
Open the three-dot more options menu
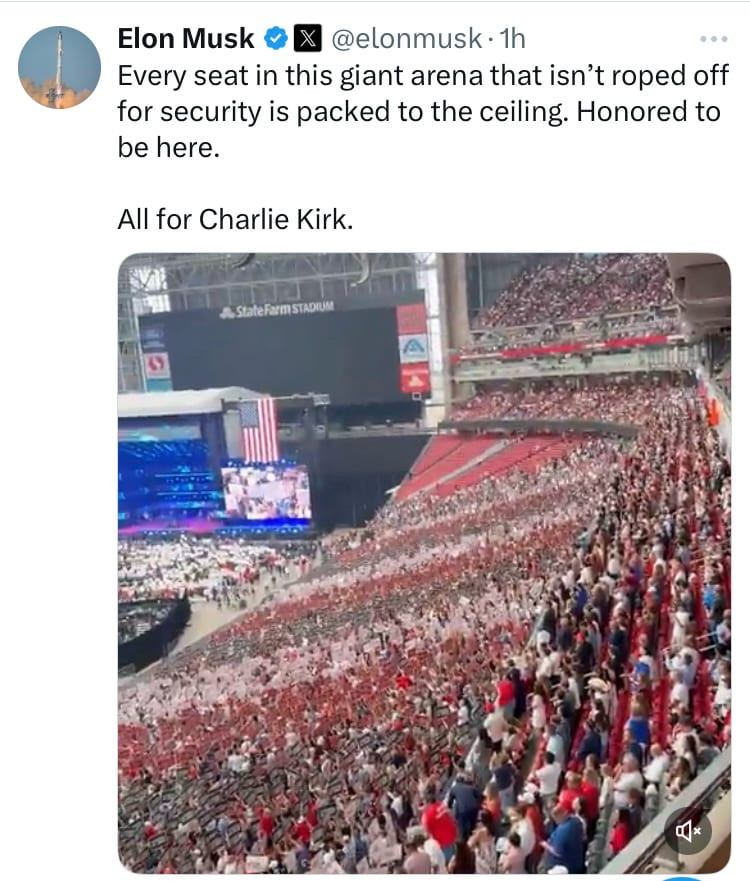pos(713,39)
